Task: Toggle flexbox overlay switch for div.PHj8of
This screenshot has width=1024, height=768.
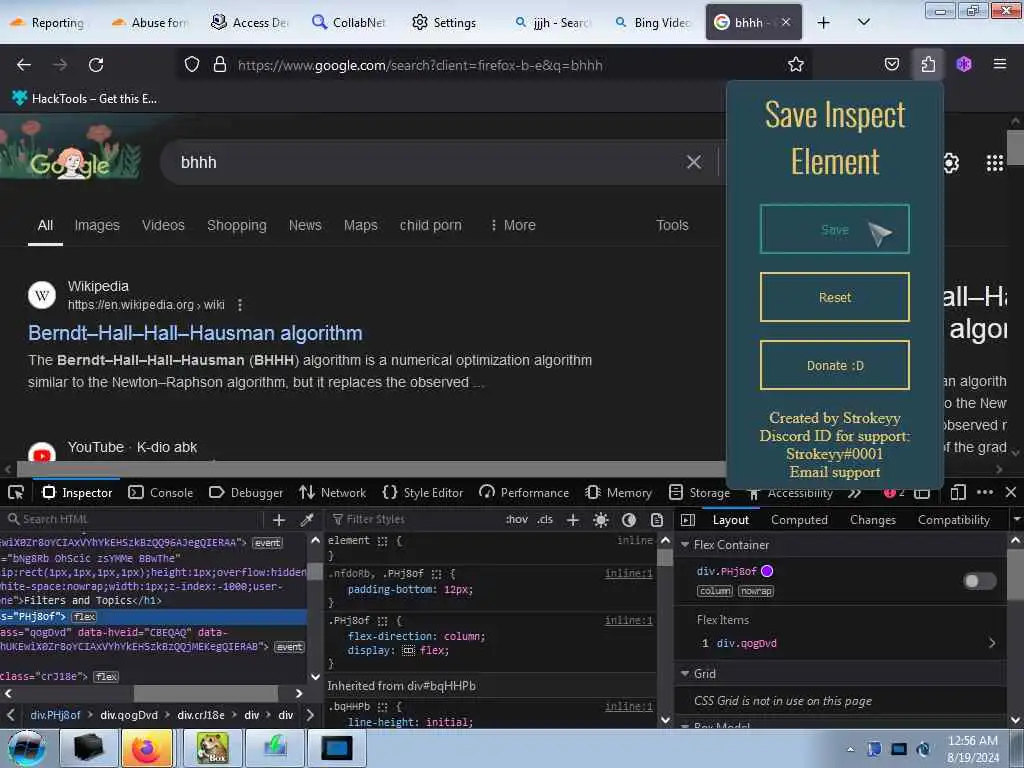Action: coord(980,581)
